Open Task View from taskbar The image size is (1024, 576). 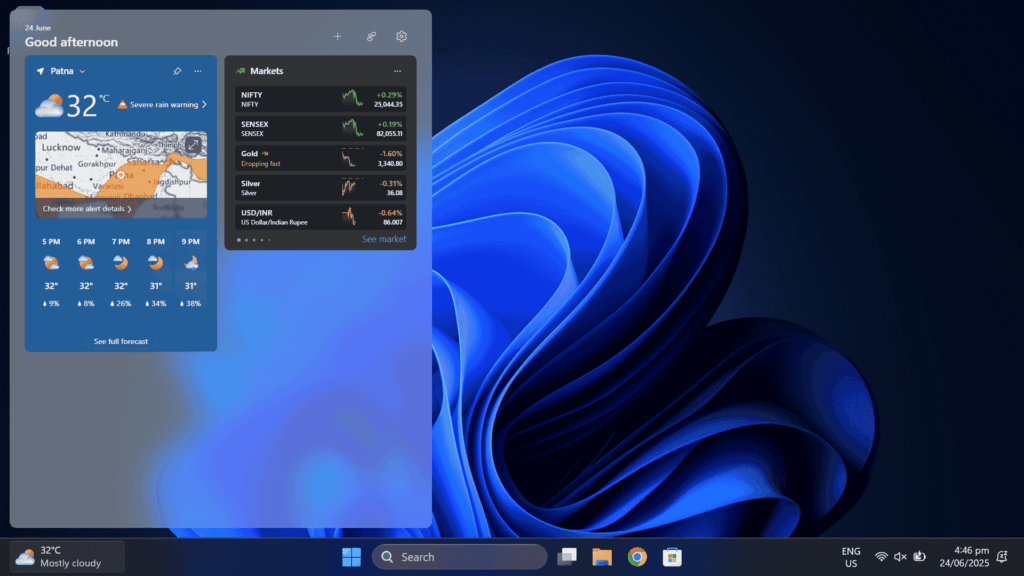567,557
